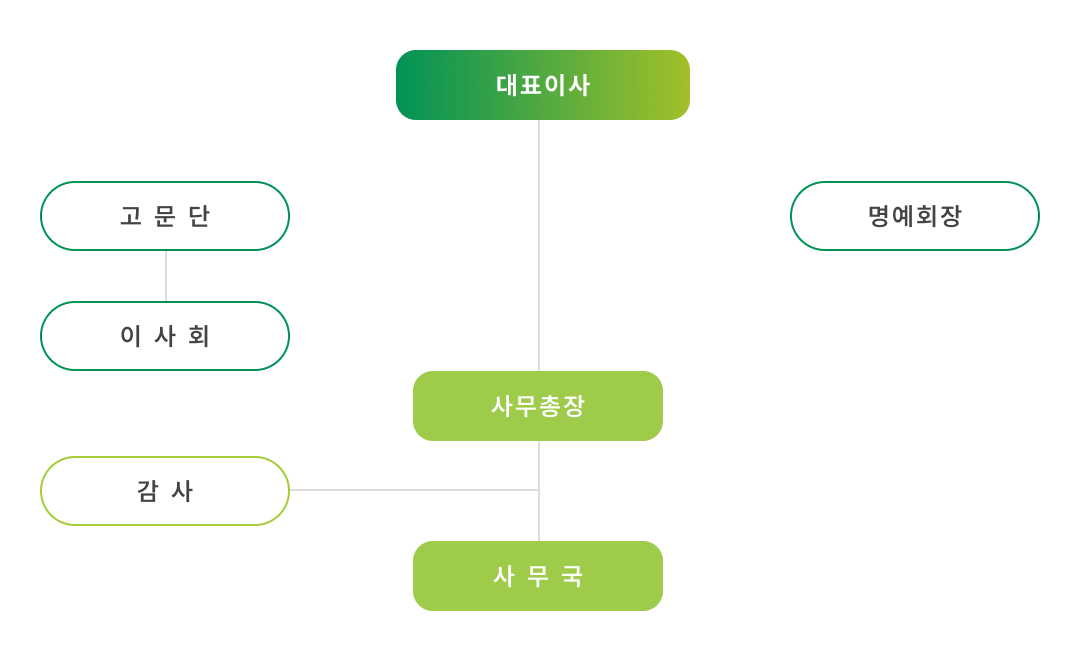Click the character 단 in the 고문단 label
The height and width of the screenshot is (661, 1080).
[199, 216]
